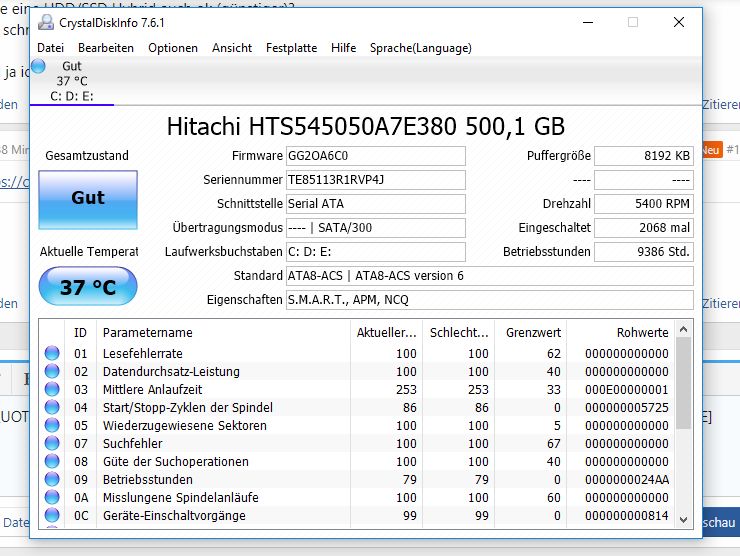Click status orb for Wiederzugewiesene Sektoren row
This screenshot has width=740, height=556.
point(52,425)
